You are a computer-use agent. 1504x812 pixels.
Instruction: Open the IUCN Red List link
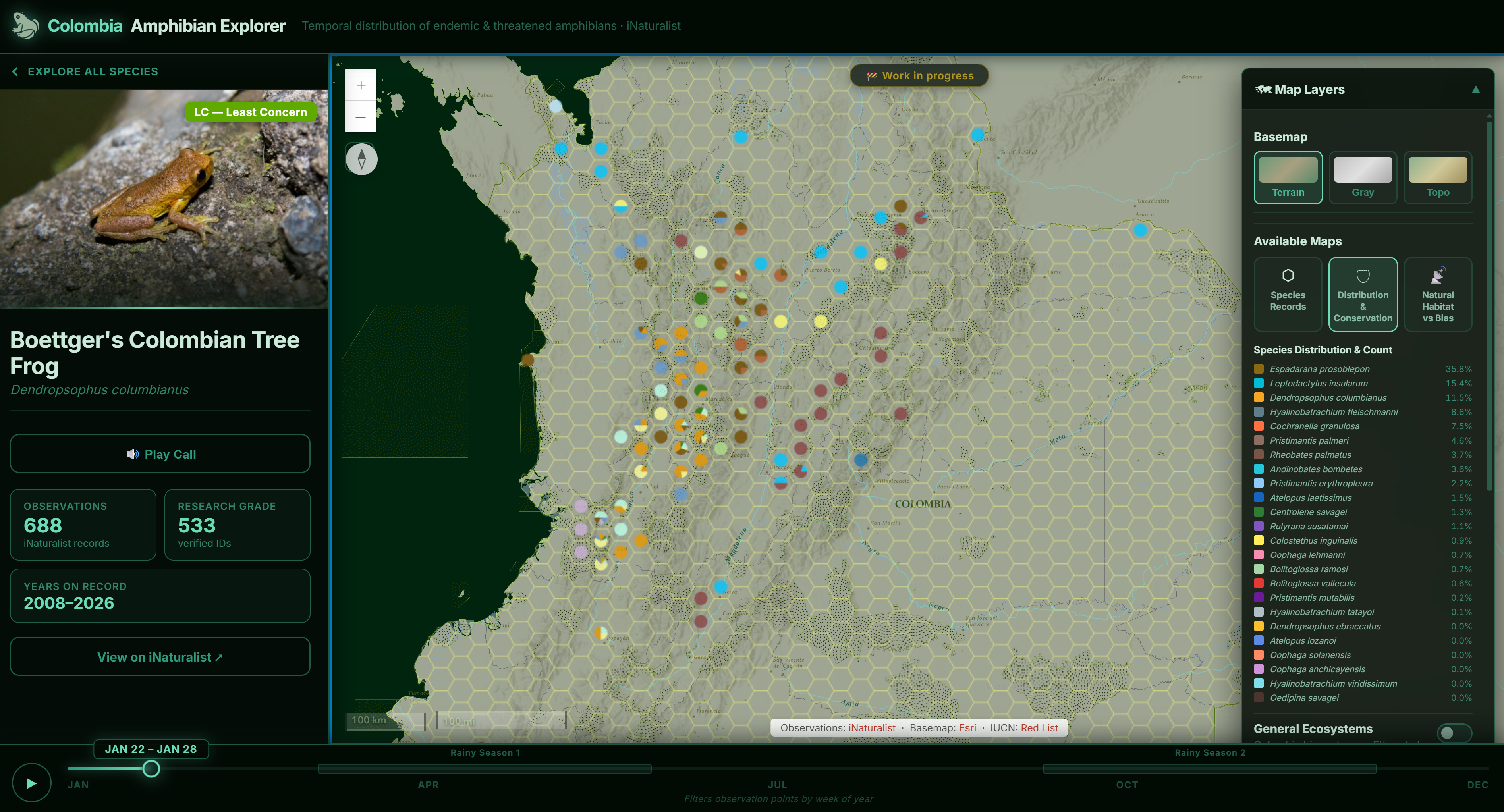tap(1039, 728)
